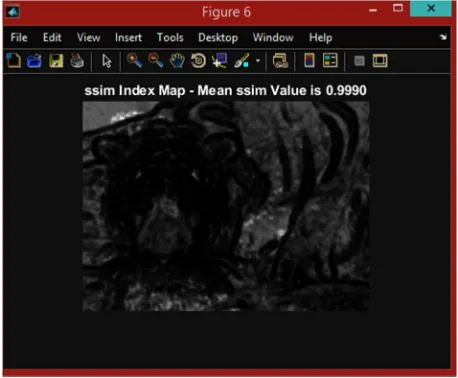Open the Tools menu
The width and height of the screenshot is (458, 378).
tap(170, 37)
